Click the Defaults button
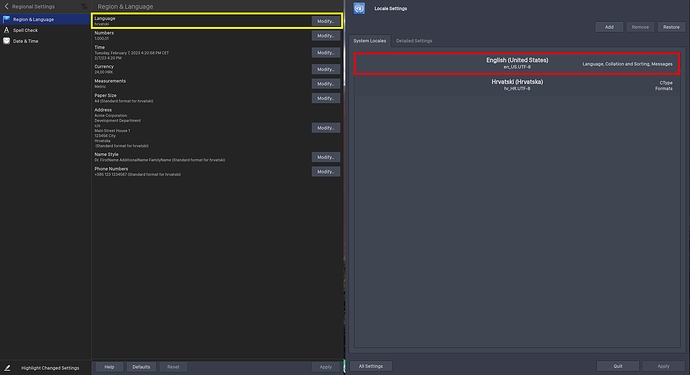The width and height of the screenshot is (690, 375). [141, 367]
